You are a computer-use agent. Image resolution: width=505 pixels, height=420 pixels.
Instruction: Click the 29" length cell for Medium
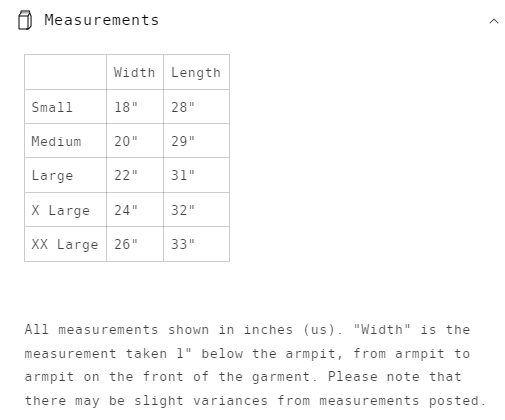(196, 141)
